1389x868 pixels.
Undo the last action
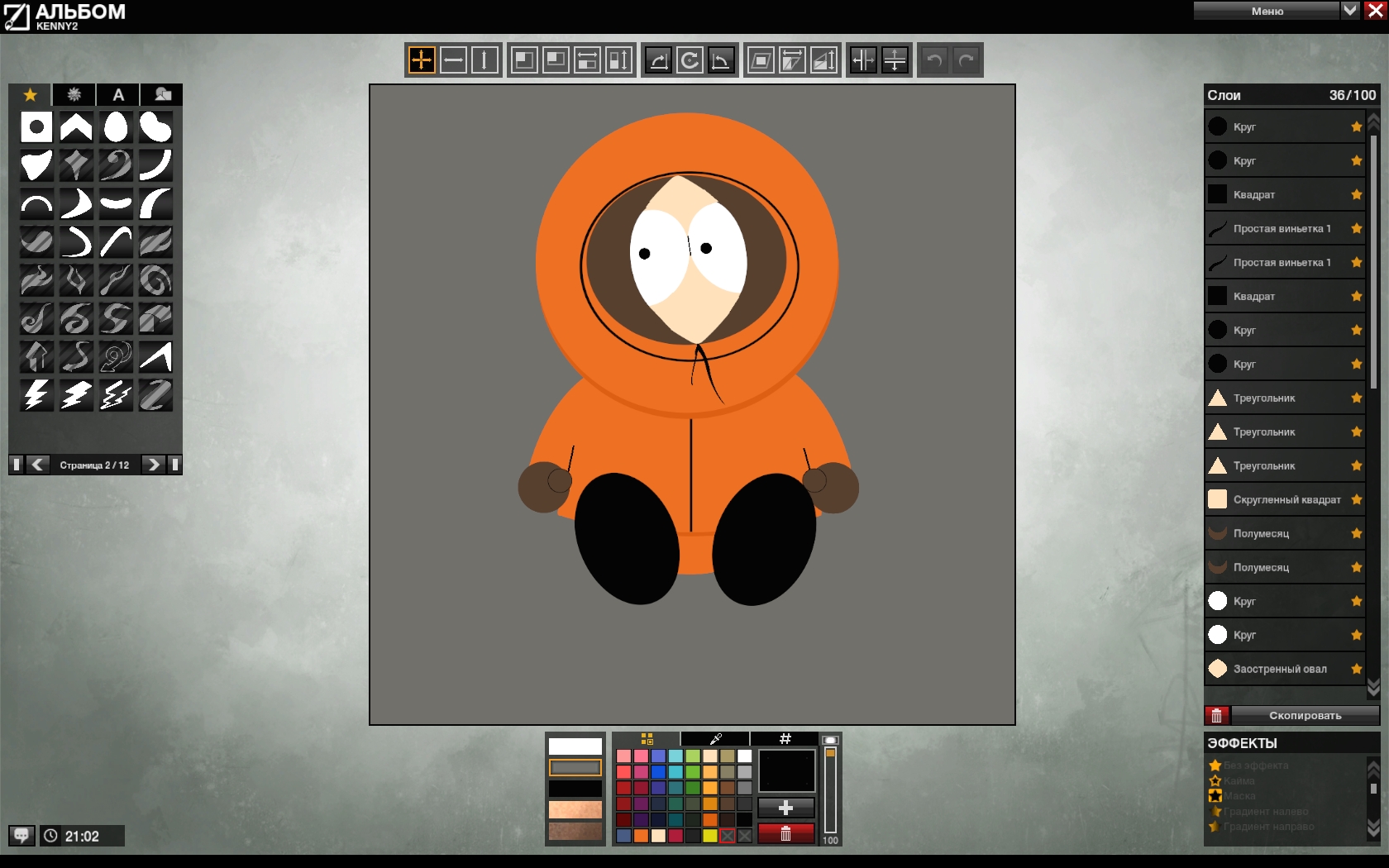coord(934,60)
